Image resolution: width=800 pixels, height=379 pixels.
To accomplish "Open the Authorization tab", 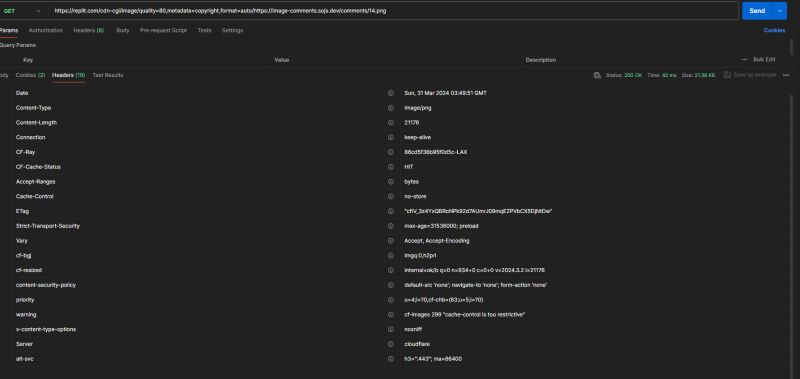I will point(46,31).
